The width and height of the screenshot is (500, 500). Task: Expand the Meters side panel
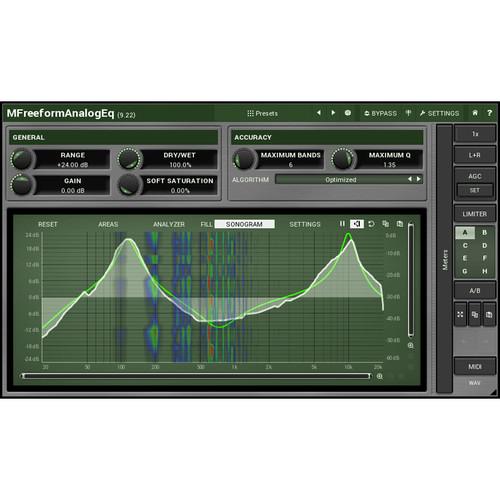click(x=445, y=260)
